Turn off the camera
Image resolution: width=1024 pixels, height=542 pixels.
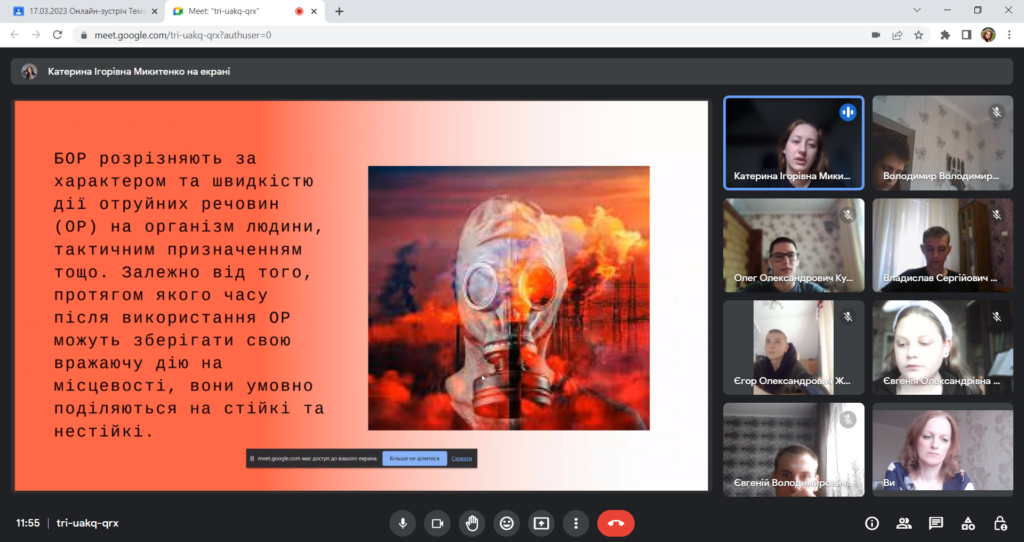[x=437, y=523]
